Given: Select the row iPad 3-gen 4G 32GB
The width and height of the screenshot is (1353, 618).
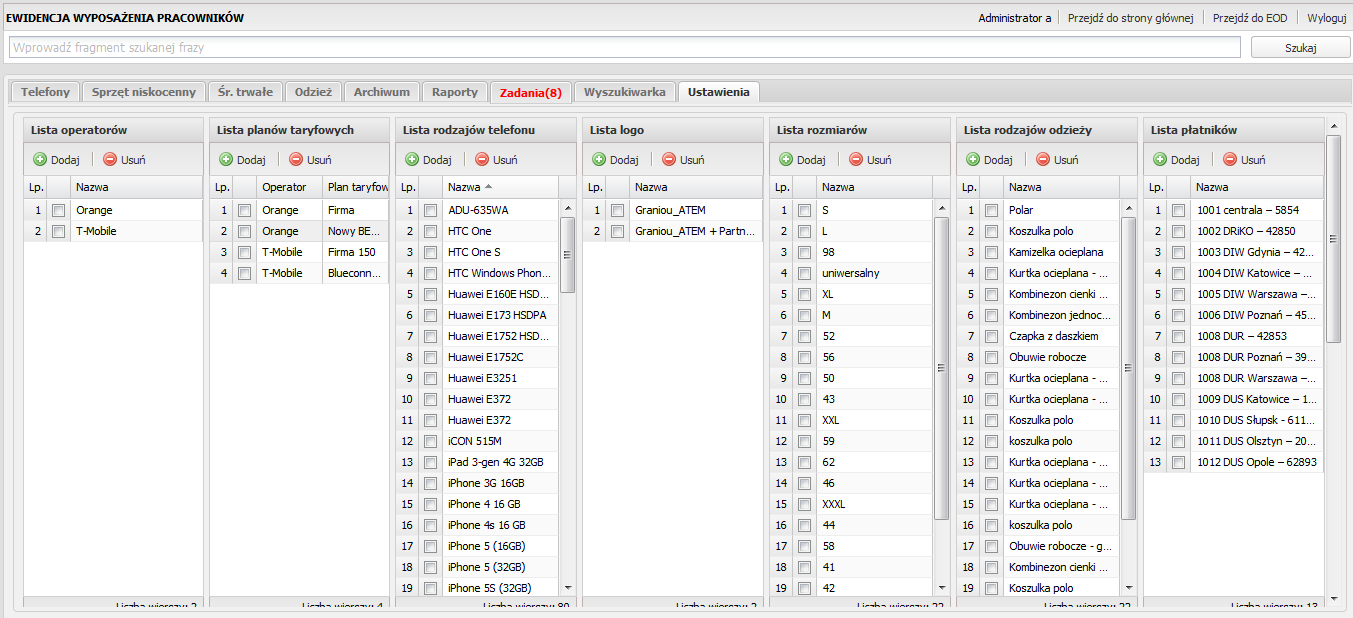Looking at the screenshot, I should tap(477, 462).
